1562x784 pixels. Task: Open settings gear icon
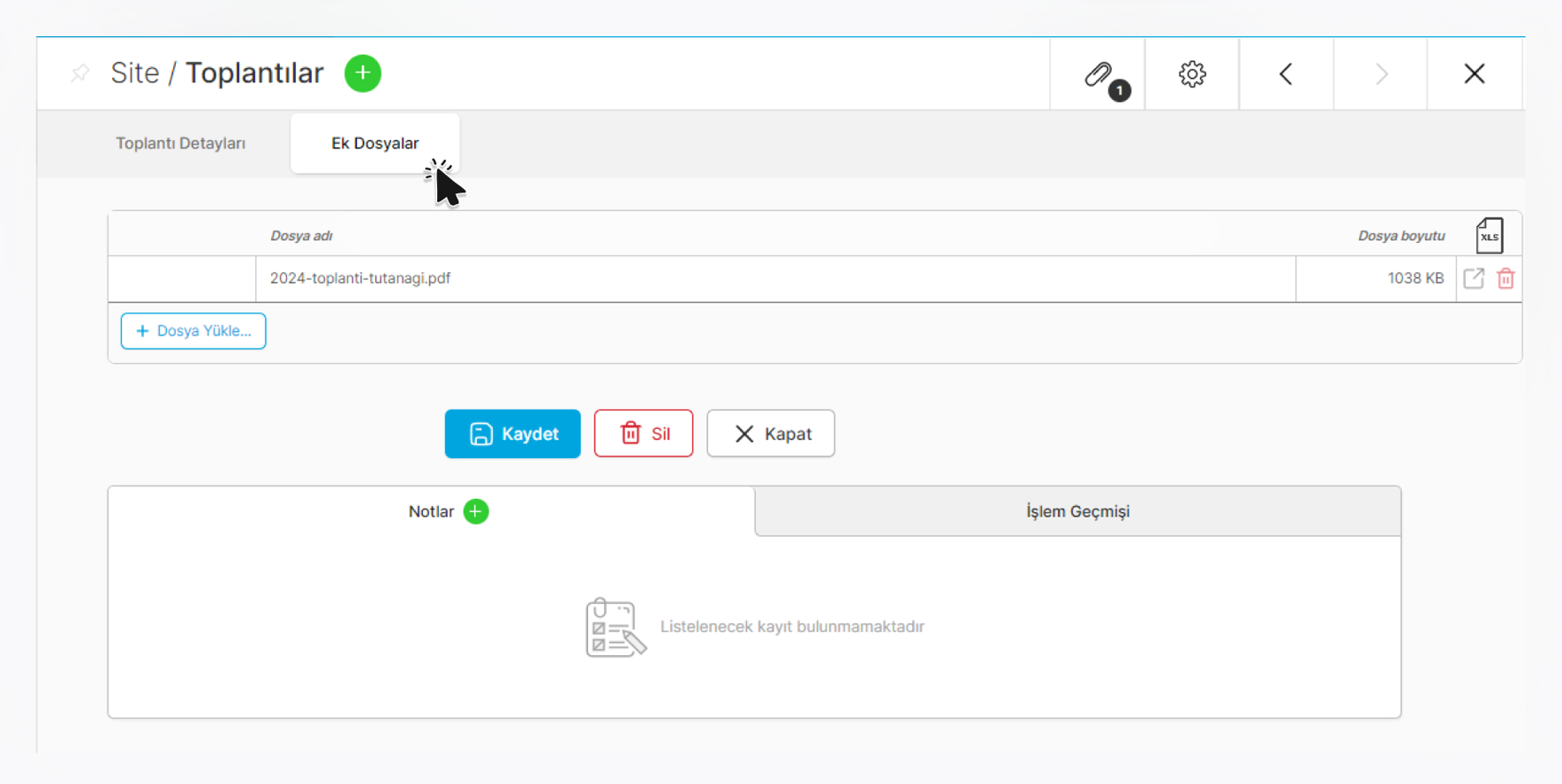[1192, 74]
